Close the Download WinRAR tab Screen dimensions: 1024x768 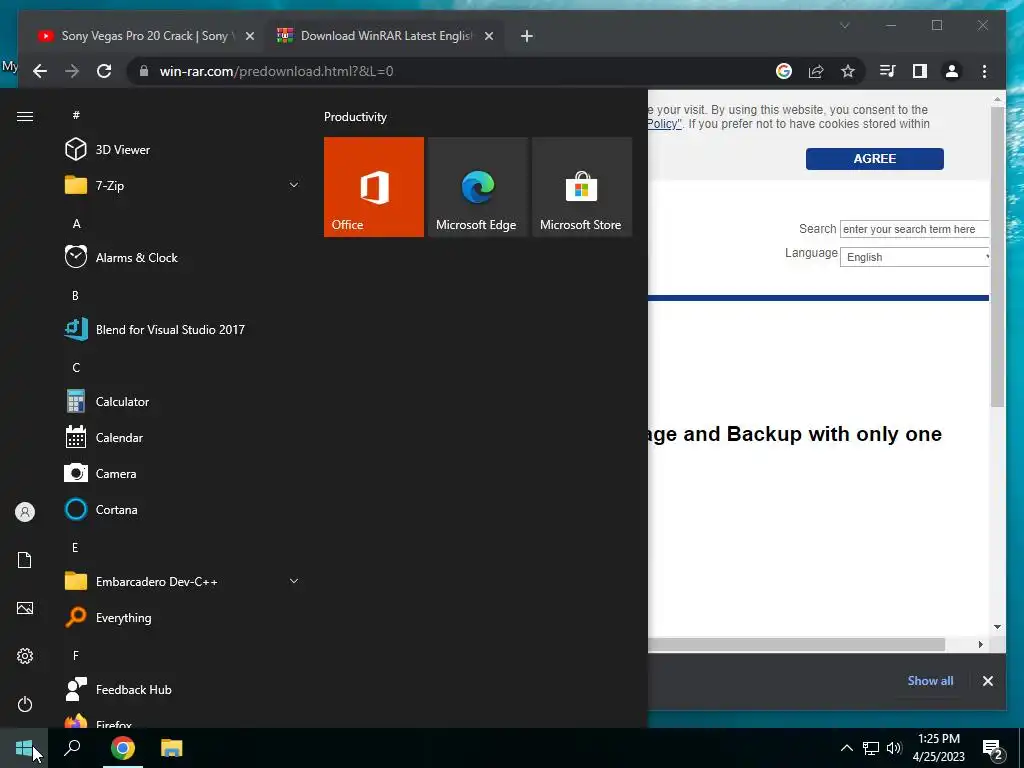coord(488,36)
